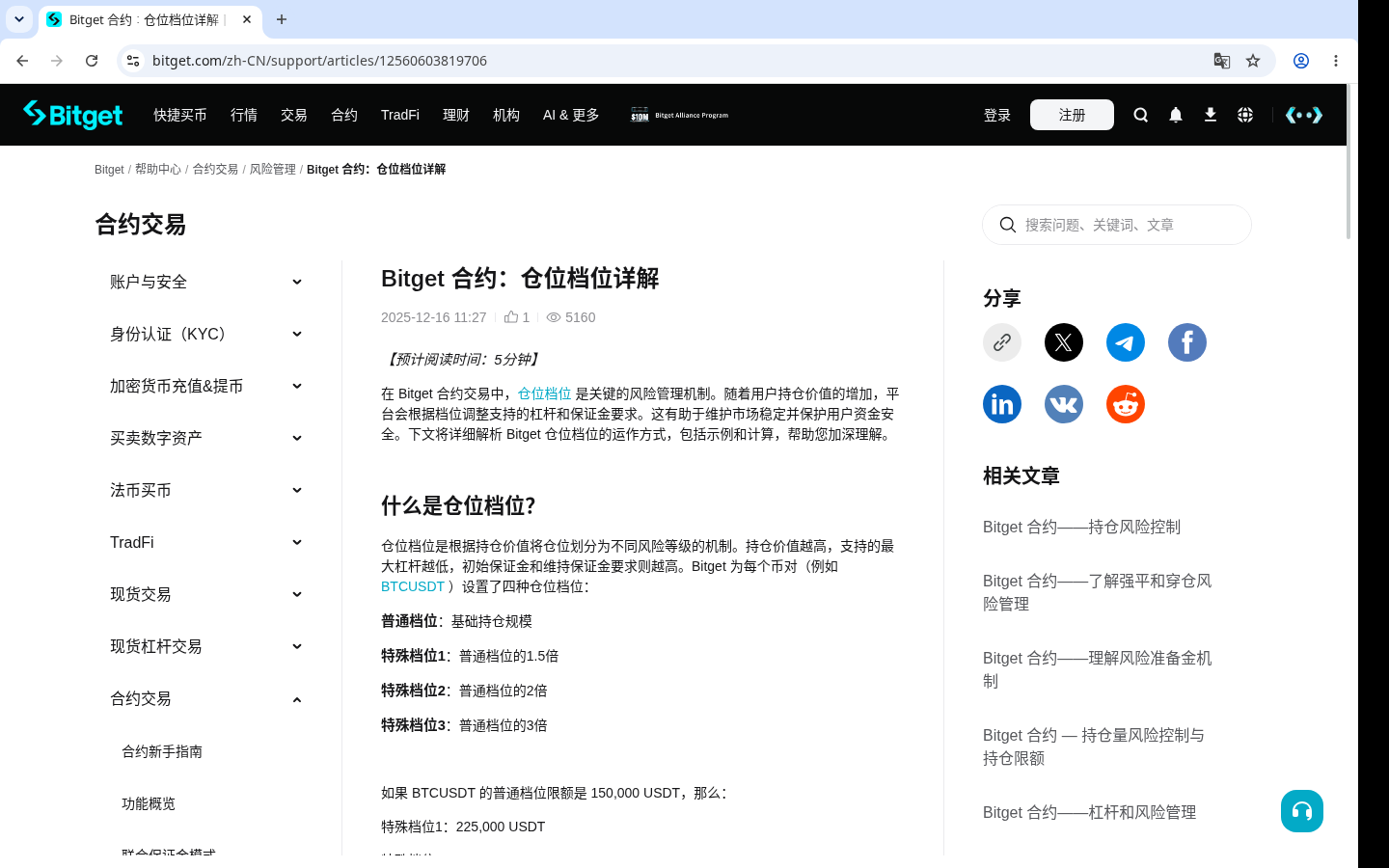Open the 合约 nav menu

pyautogui.click(x=344, y=115)
